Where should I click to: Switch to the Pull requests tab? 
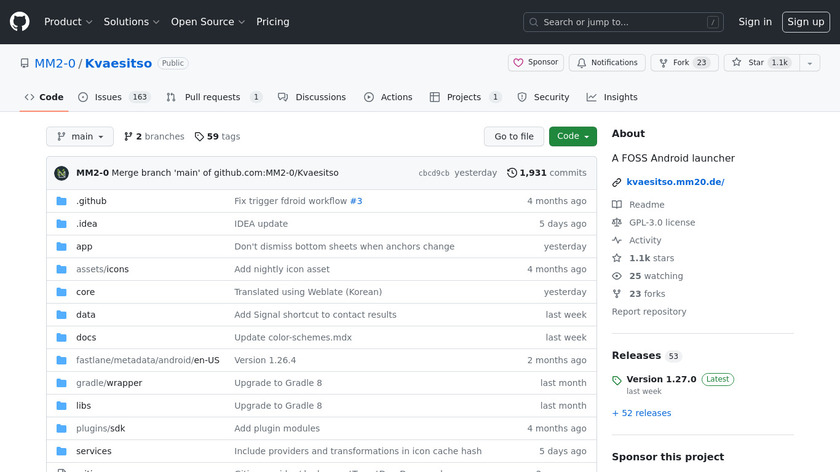213,97
